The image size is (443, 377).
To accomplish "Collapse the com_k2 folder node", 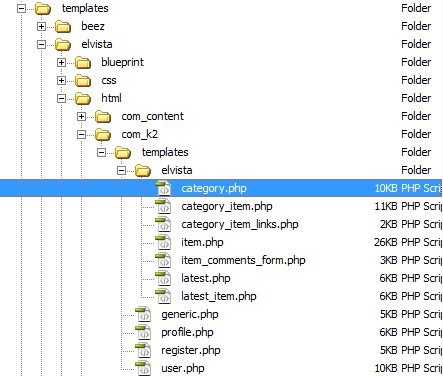I will point(81,134).
